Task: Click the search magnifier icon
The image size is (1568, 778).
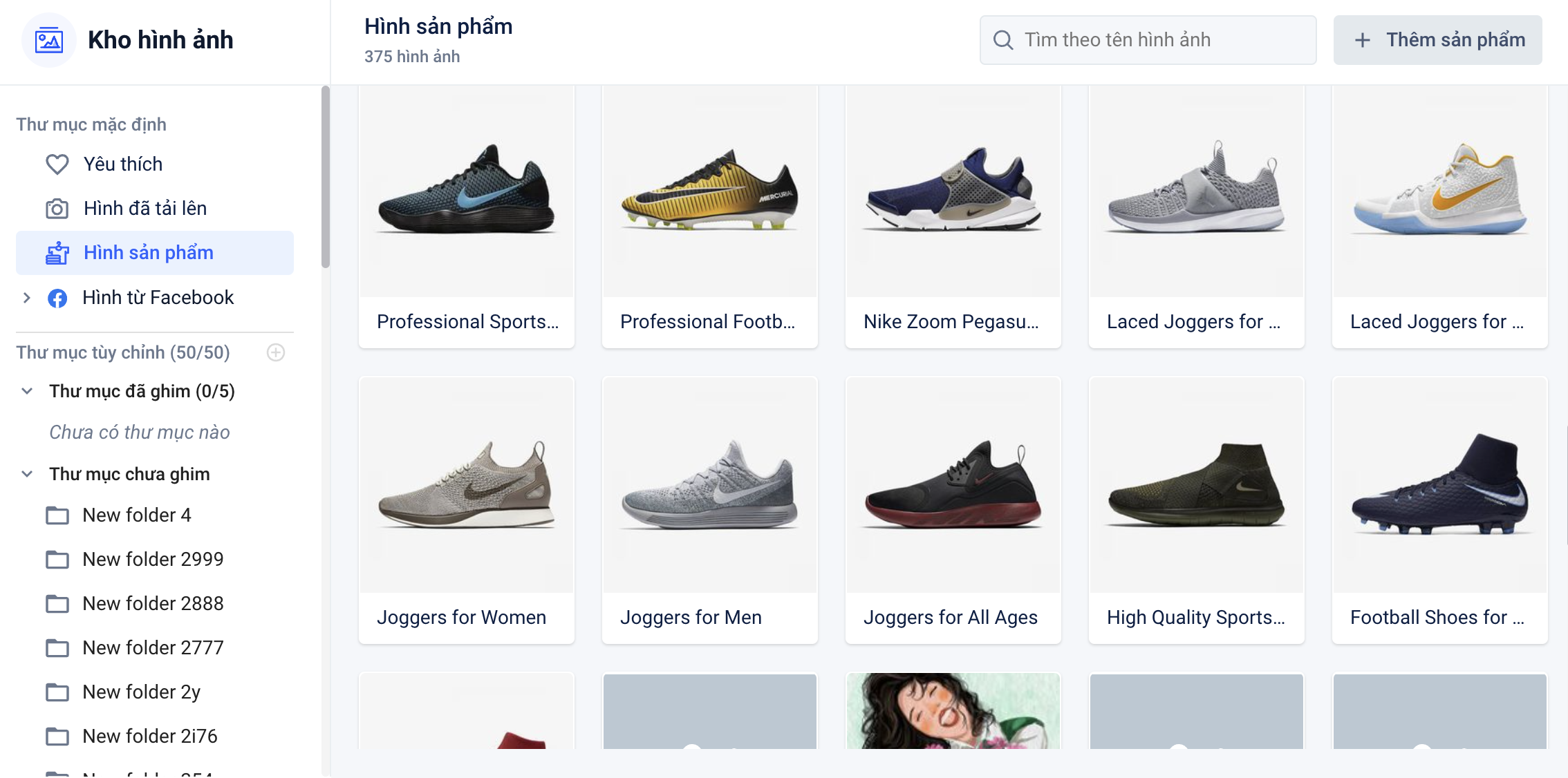Action: [1003, 40]
